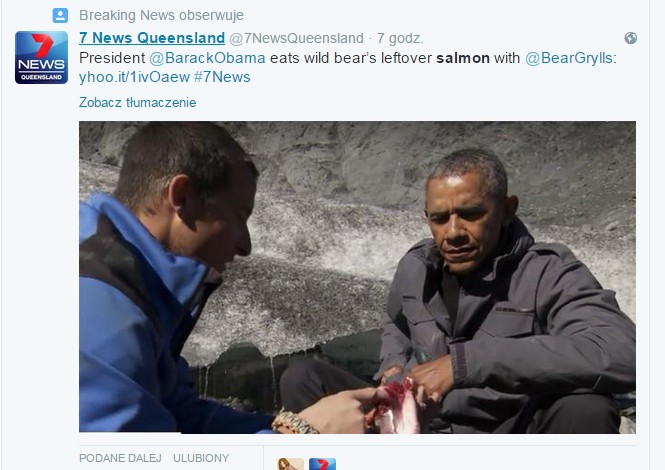Click the globe icon on the tweet
Screen dimensions: 665x470
point(631,38)
